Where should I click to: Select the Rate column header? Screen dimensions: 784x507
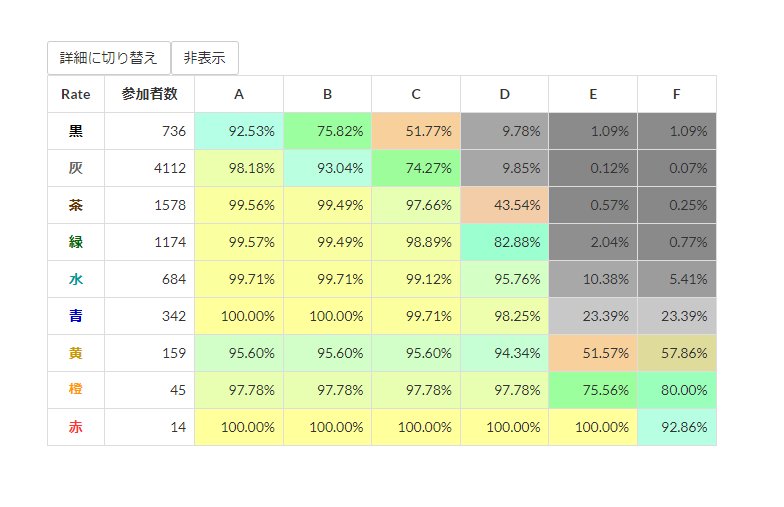[x=76, y=94]
